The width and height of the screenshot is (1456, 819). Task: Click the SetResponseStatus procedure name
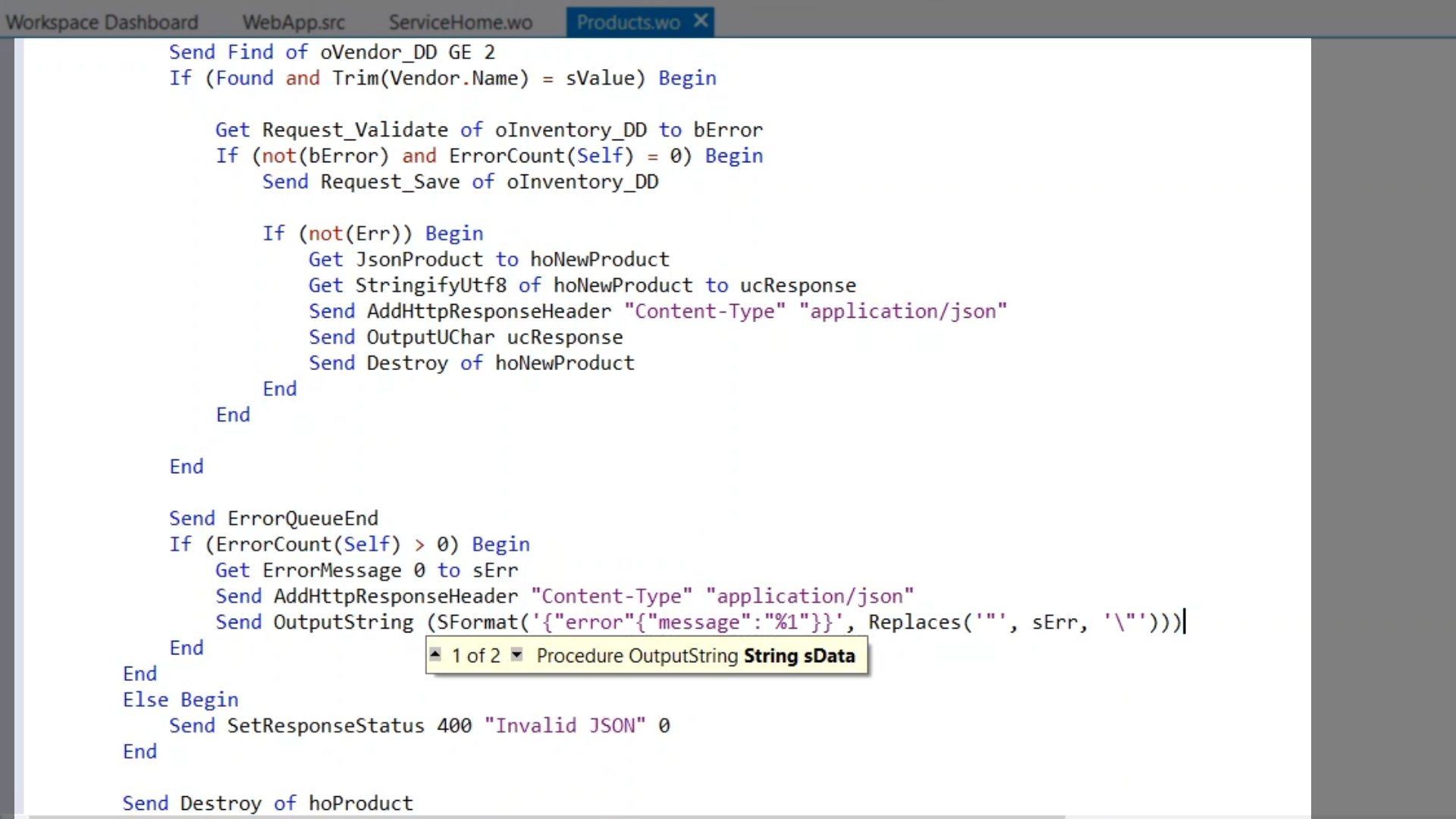tap(325, 726)
